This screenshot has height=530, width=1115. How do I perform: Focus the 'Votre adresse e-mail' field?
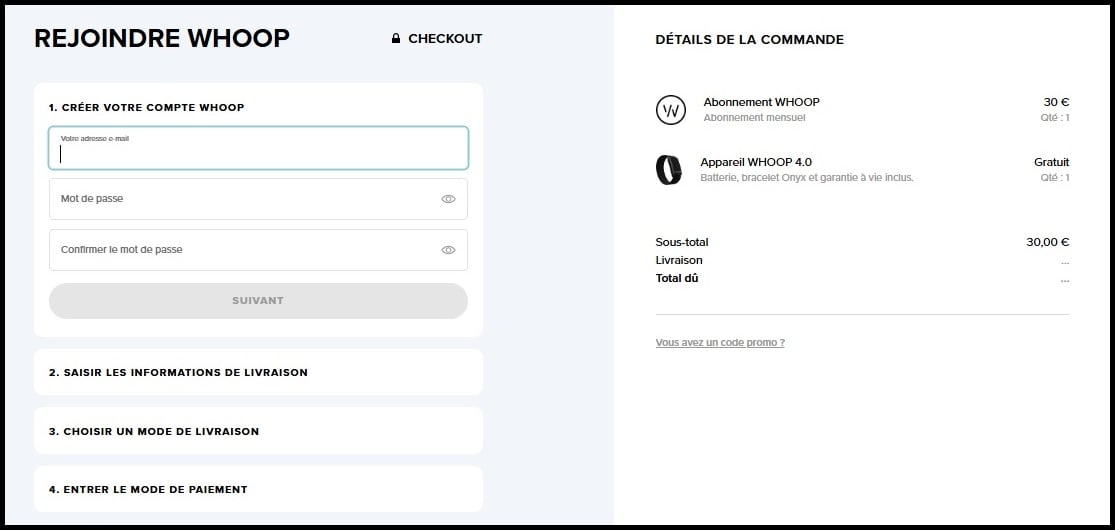258,153
